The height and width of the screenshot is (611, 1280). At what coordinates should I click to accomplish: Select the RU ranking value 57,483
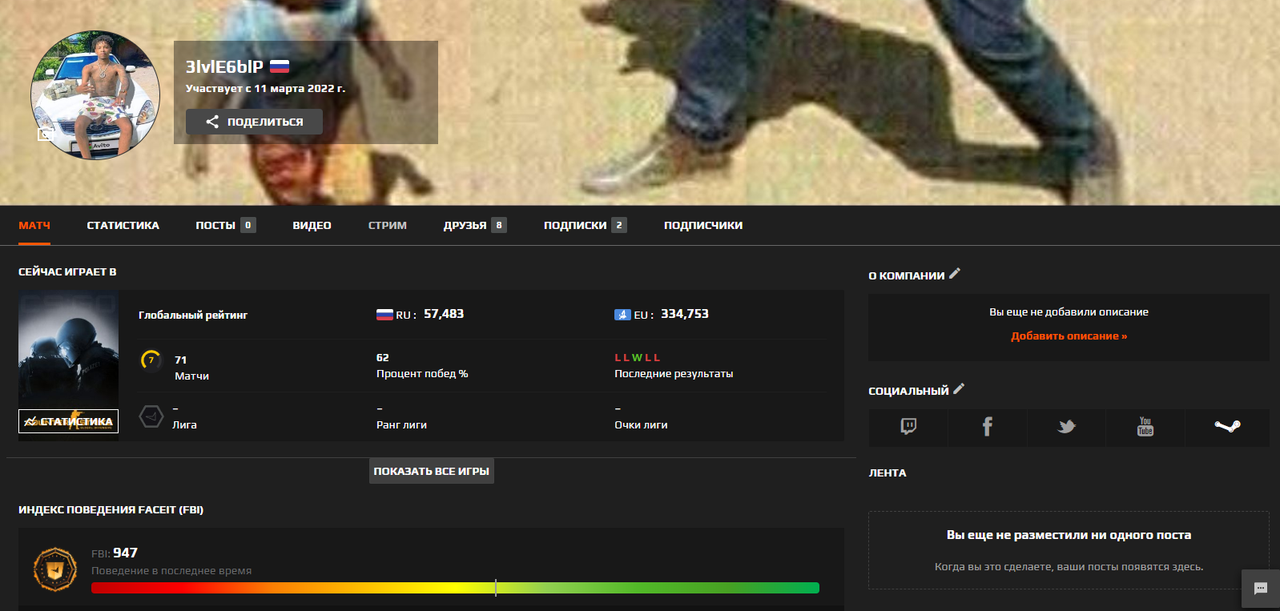click(444, 314)
